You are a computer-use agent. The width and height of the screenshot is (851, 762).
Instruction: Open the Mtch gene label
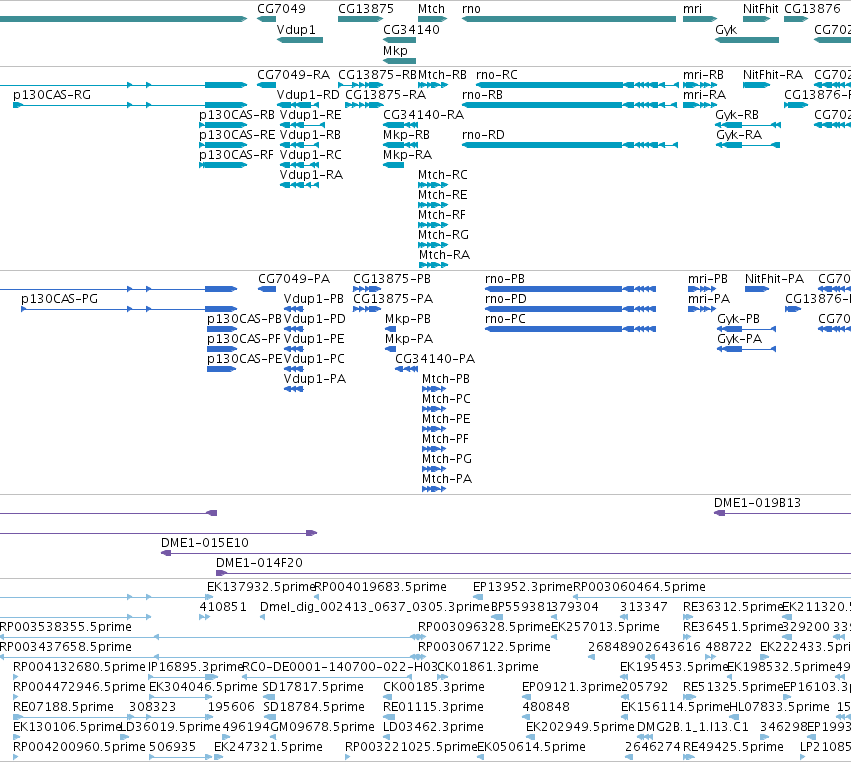click(431, 9)
